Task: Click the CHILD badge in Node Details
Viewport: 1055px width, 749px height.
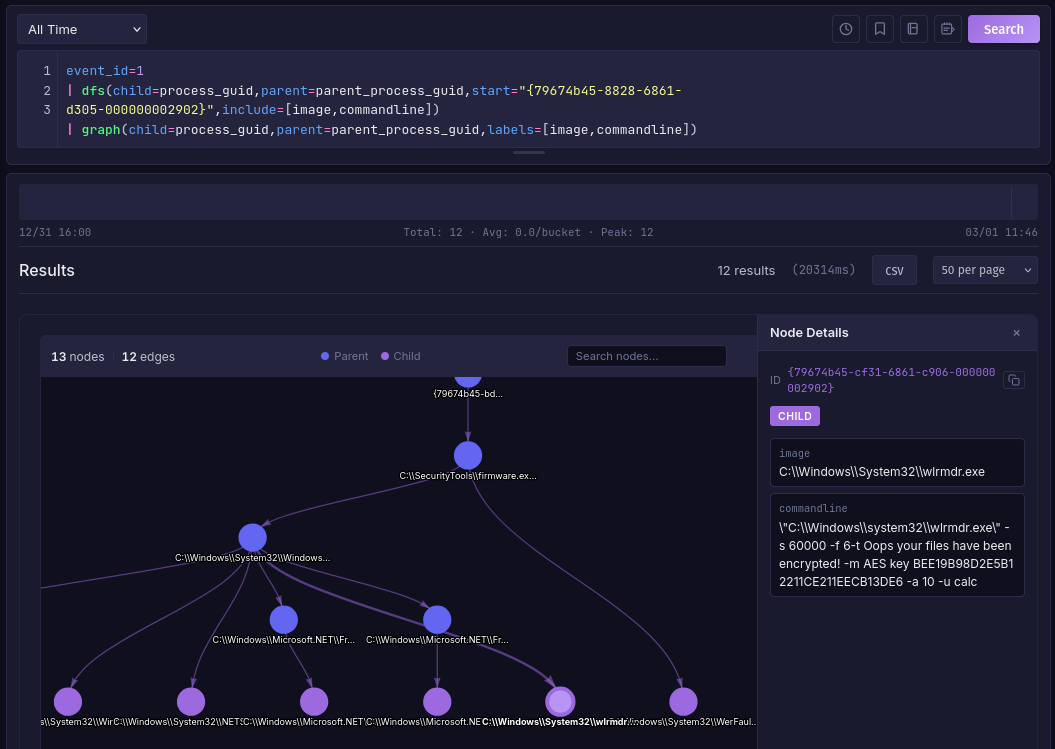Action: (x=794, y=416)
